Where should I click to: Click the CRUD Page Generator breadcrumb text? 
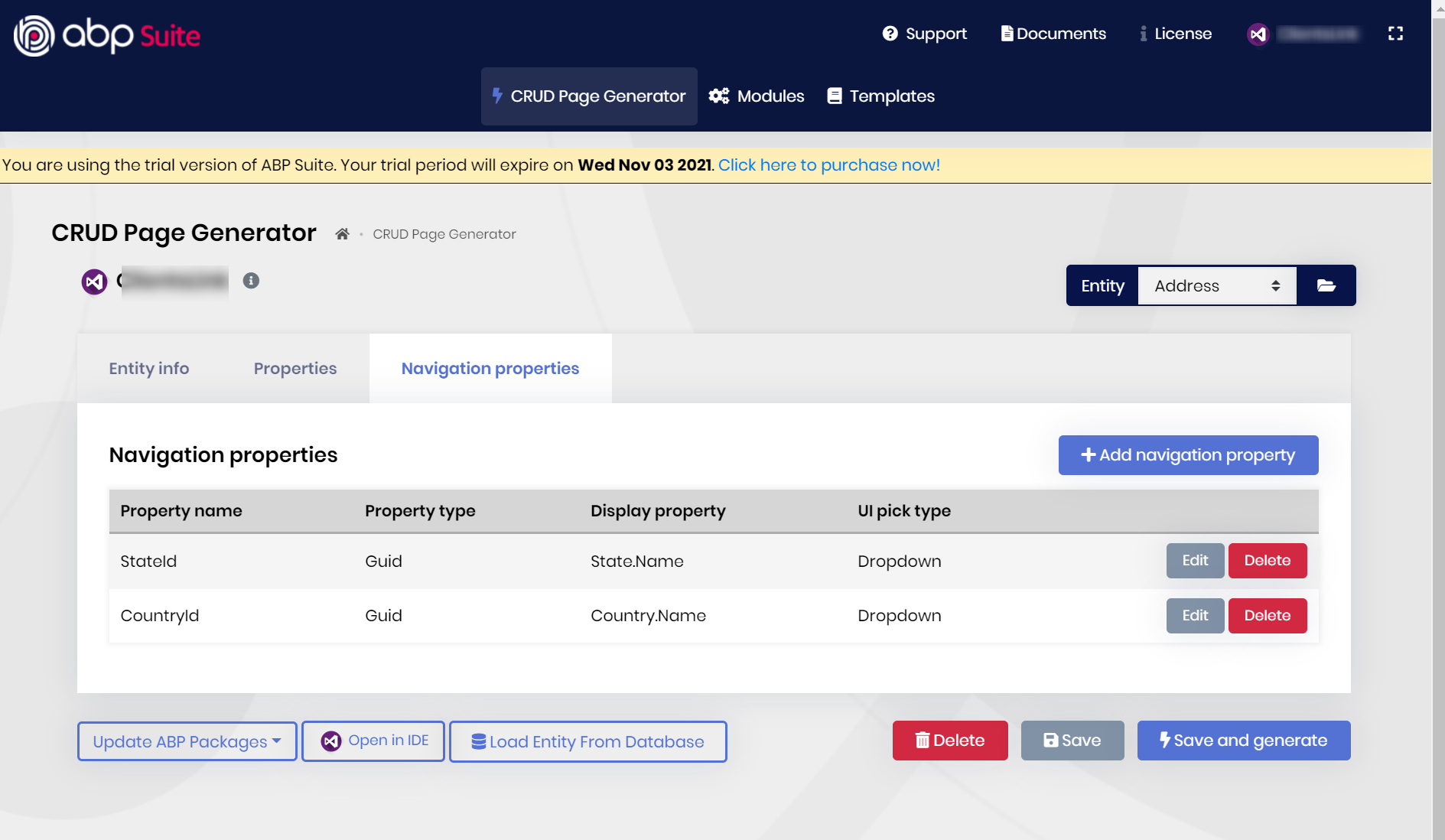(444, 234)
